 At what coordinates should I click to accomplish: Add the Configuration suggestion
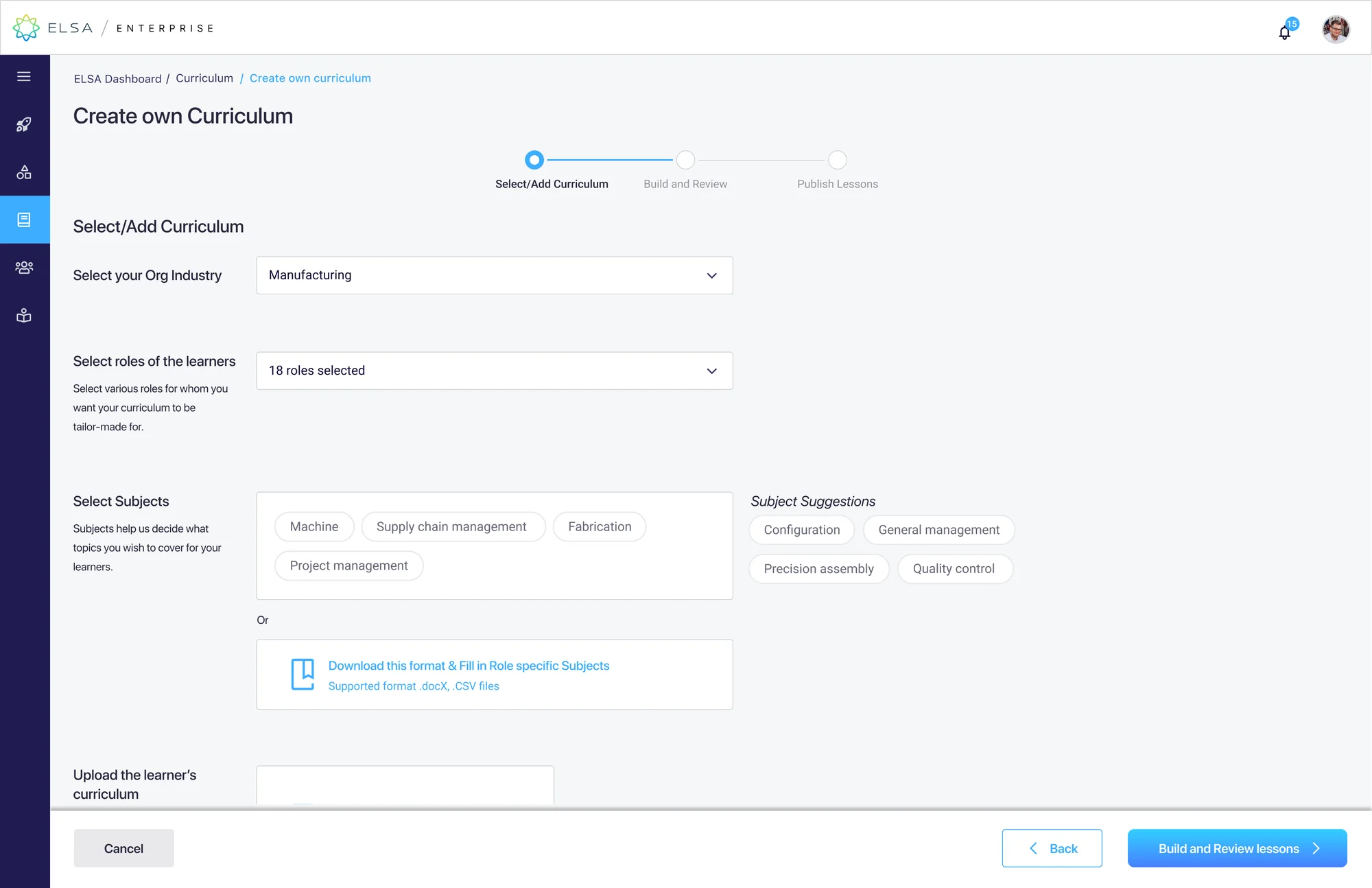pyautogui.click(x=802, y=530)
